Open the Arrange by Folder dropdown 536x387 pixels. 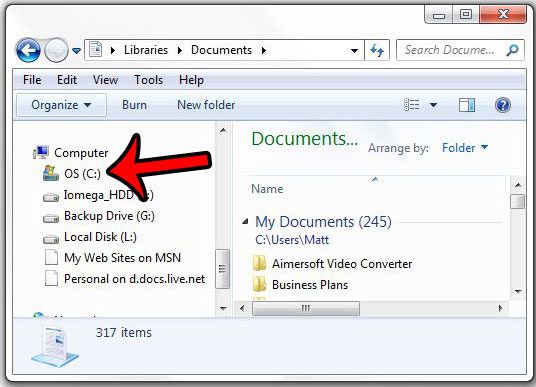point(465,148)
